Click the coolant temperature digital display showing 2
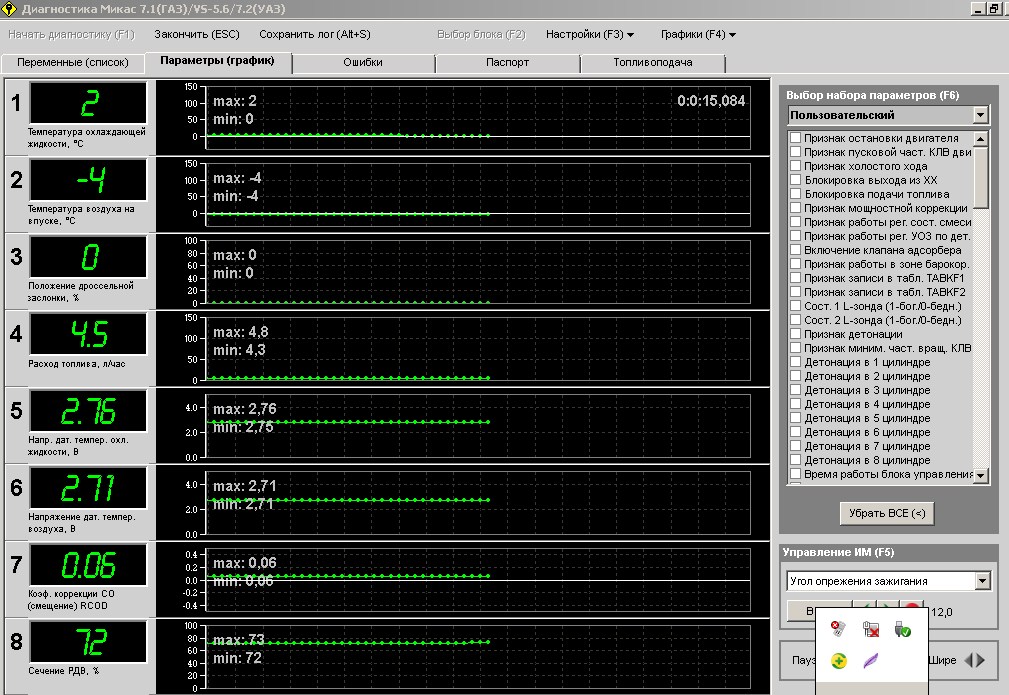1009x695 pixels. tap(88, 102)
